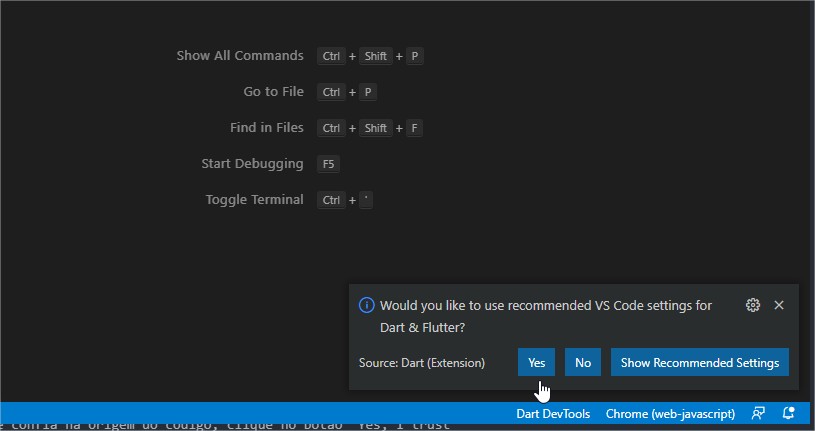This screenshot has height=431, width=815.
Task: Open notifications bell in status bar
Action: tap(788, 414)
